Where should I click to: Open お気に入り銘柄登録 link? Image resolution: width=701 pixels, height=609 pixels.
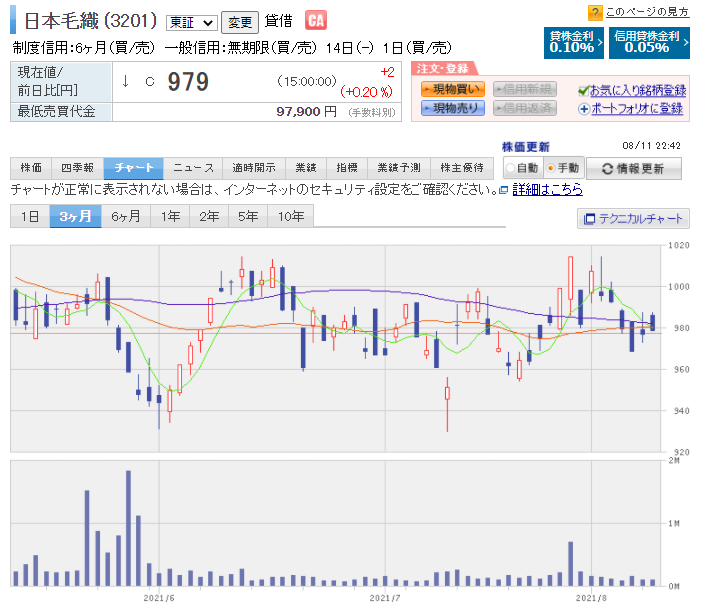pos(638,91)
